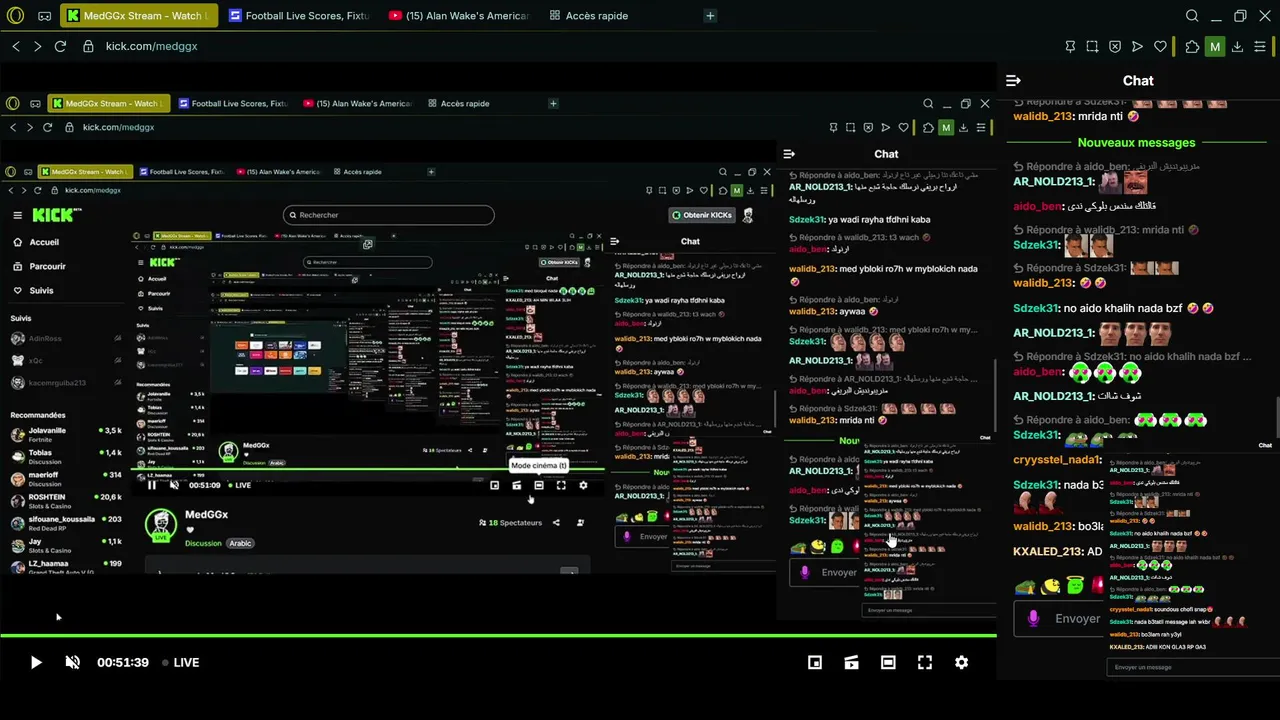Take a snapshot with the capture icon
The image size is (1280, 720).
pos(1092,46)
